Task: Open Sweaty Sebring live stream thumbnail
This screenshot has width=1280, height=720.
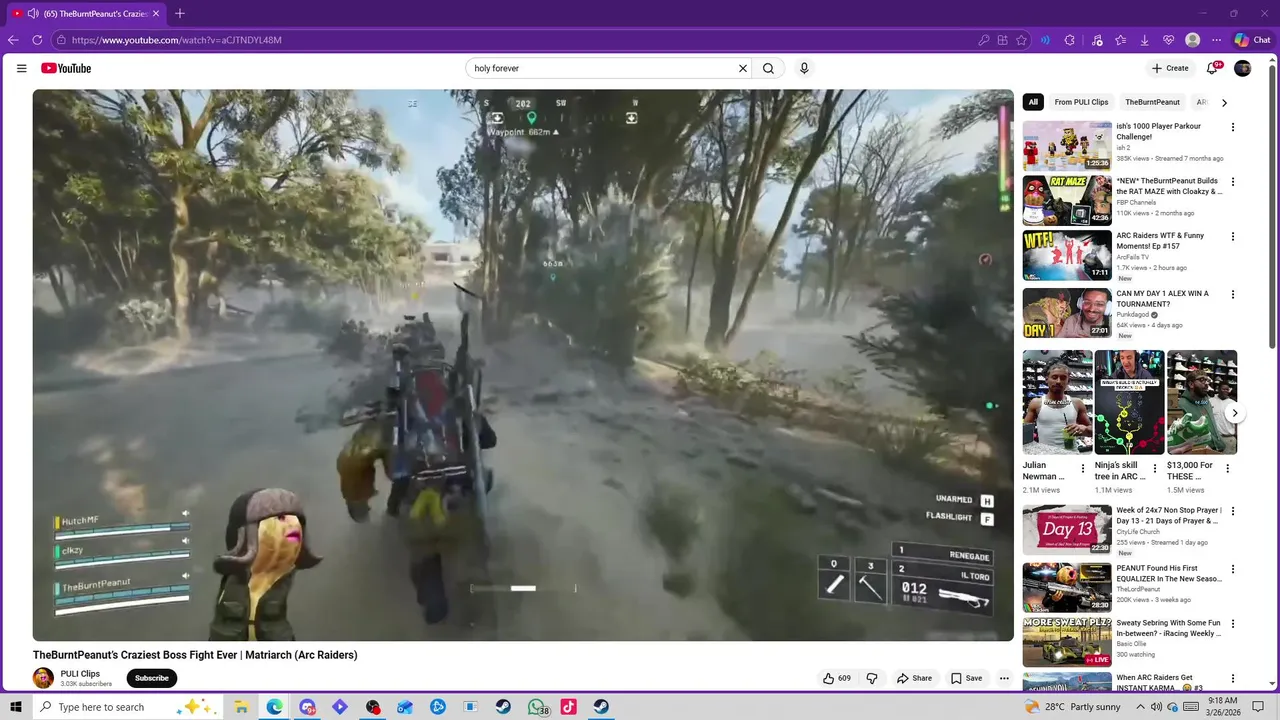Action: [1067, 642]
